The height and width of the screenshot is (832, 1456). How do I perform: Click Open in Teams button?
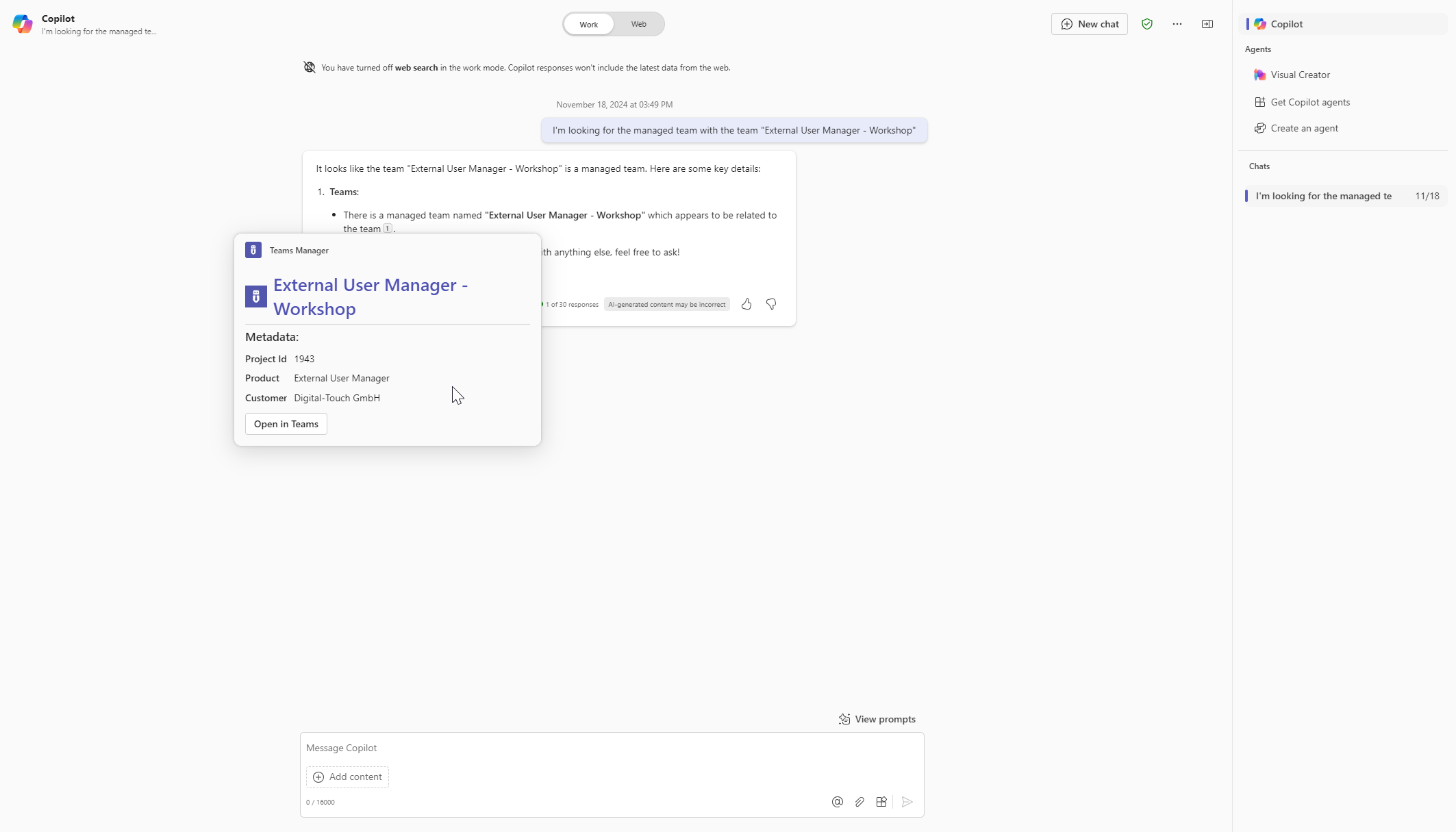tap(286, 424)
